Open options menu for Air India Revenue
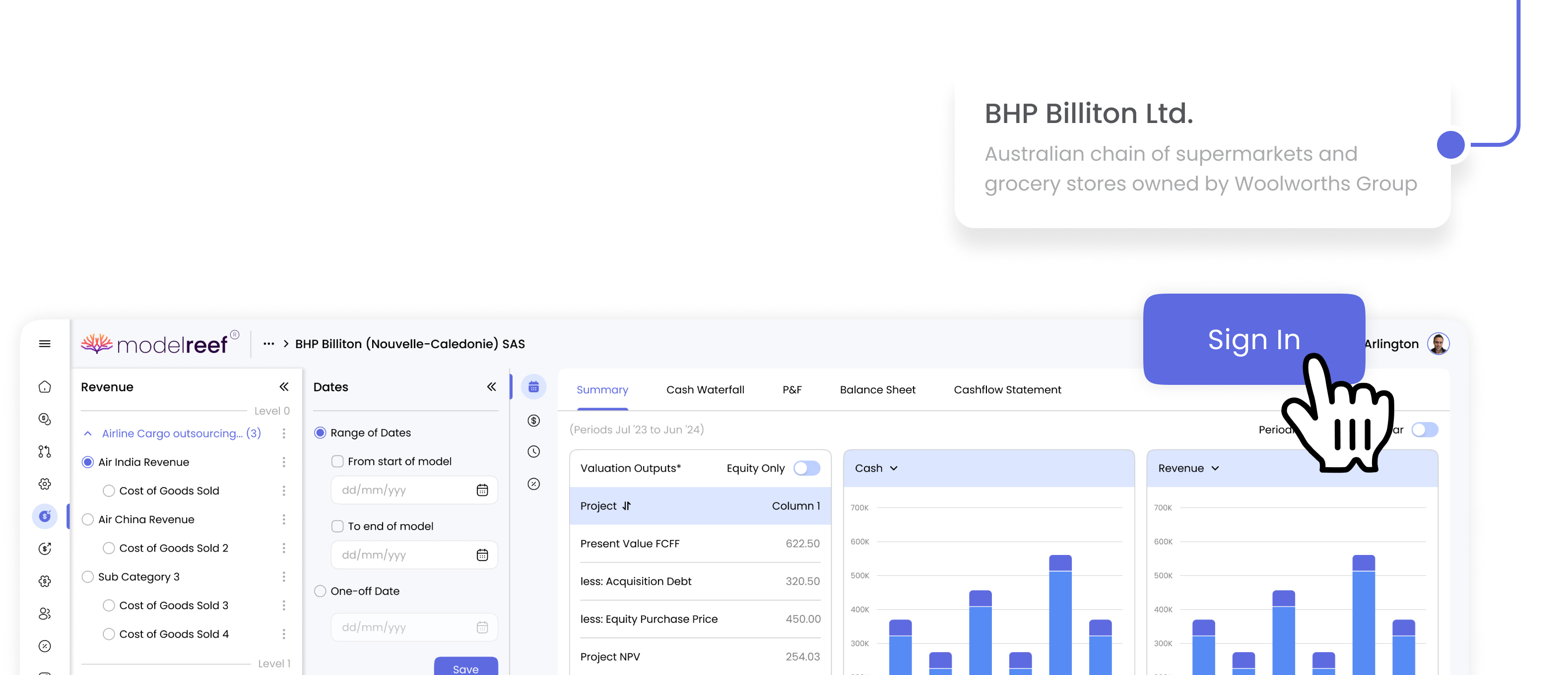This screenshot has height=675, width=1568. (284, 463)
